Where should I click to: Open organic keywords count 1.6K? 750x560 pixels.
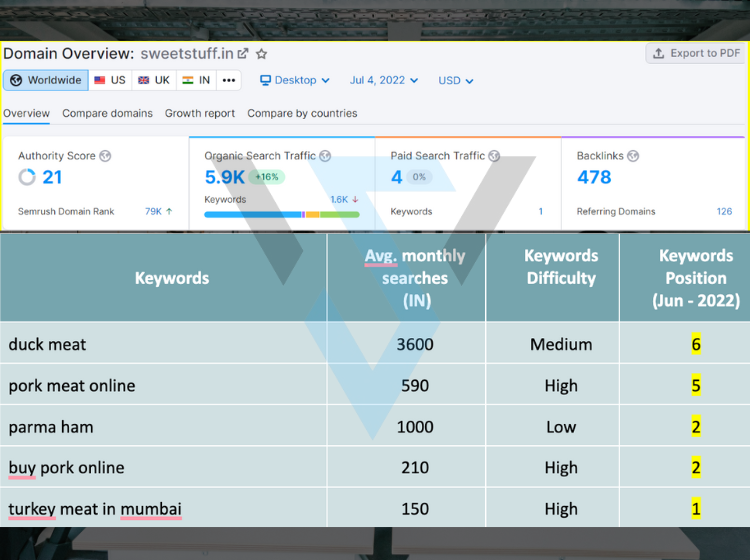point(339,199)
